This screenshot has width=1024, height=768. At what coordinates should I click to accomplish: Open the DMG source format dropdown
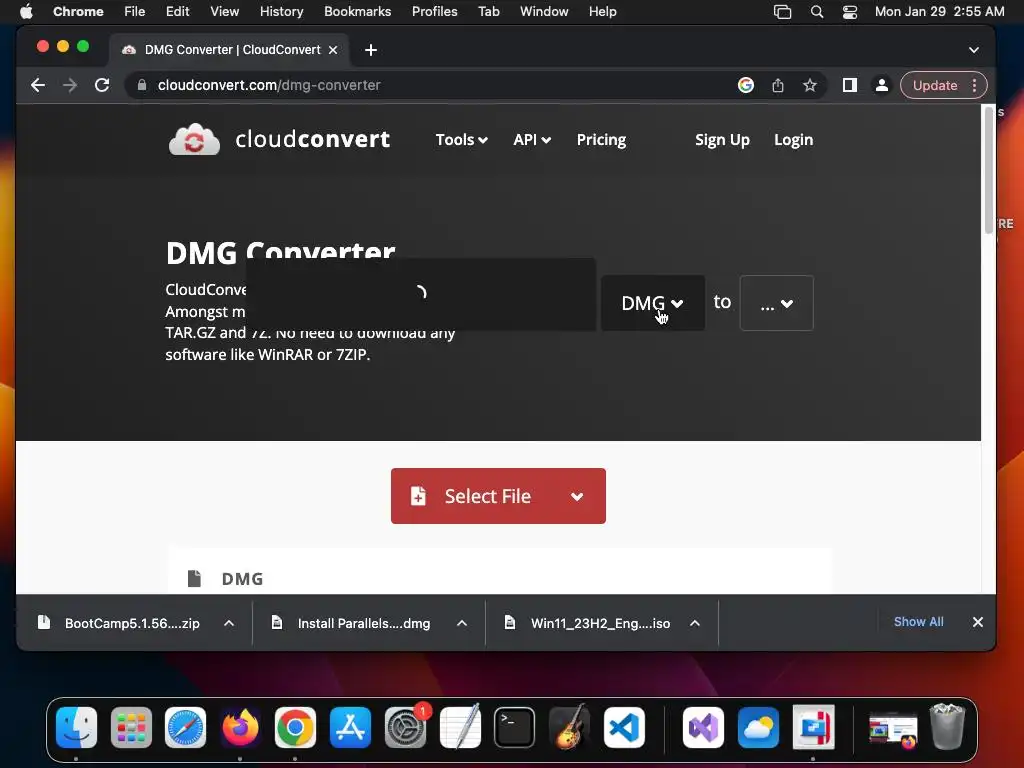(x=652, y=303)
